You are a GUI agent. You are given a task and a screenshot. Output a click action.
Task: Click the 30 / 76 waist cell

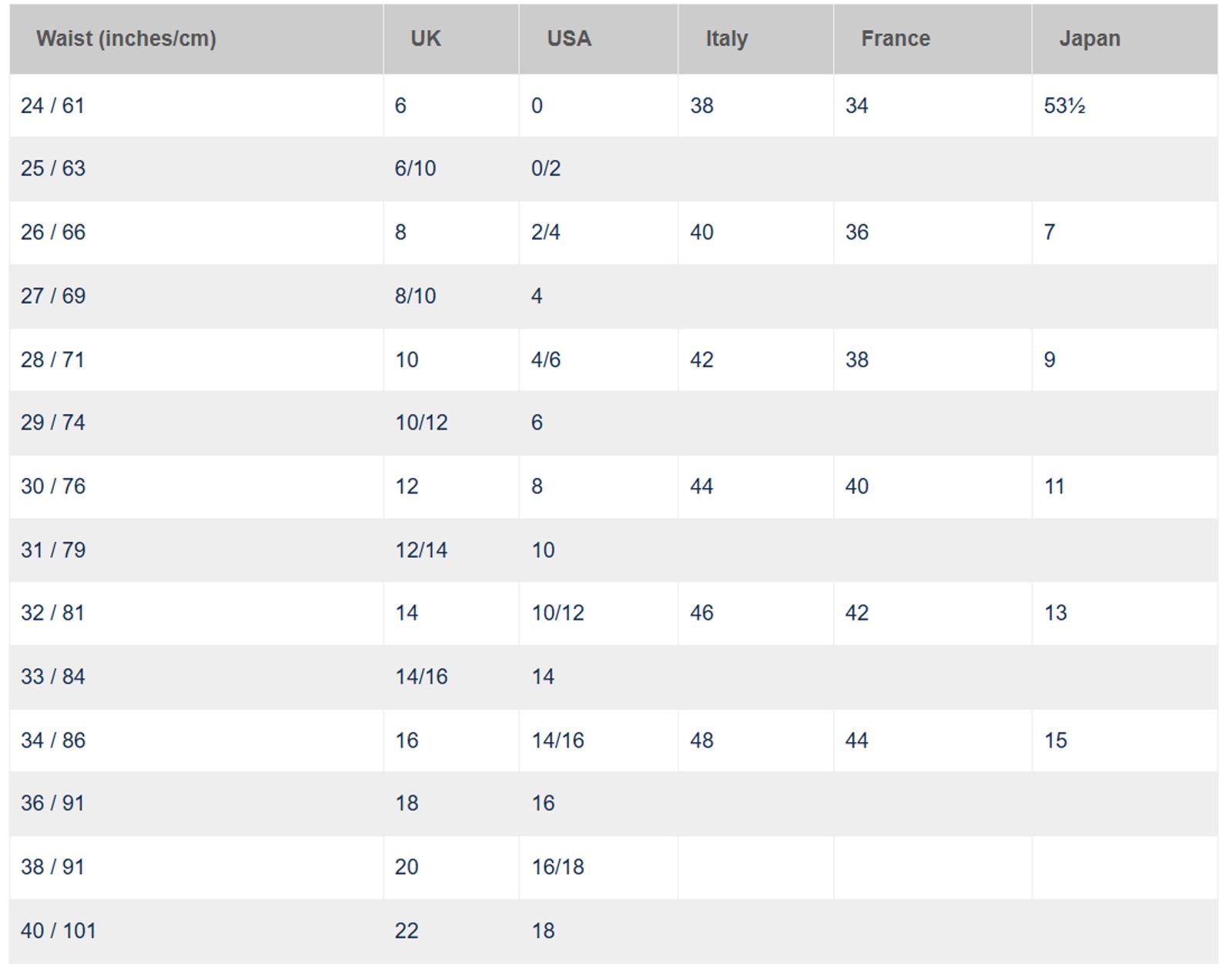pos(52,487)
